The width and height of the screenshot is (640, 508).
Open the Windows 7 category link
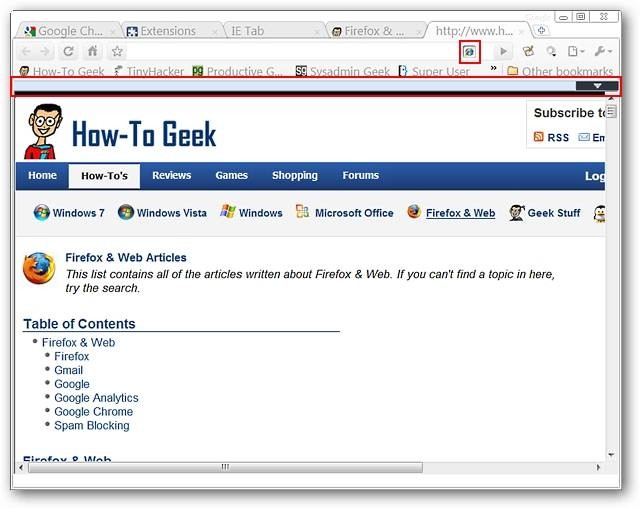coord(78,213)
